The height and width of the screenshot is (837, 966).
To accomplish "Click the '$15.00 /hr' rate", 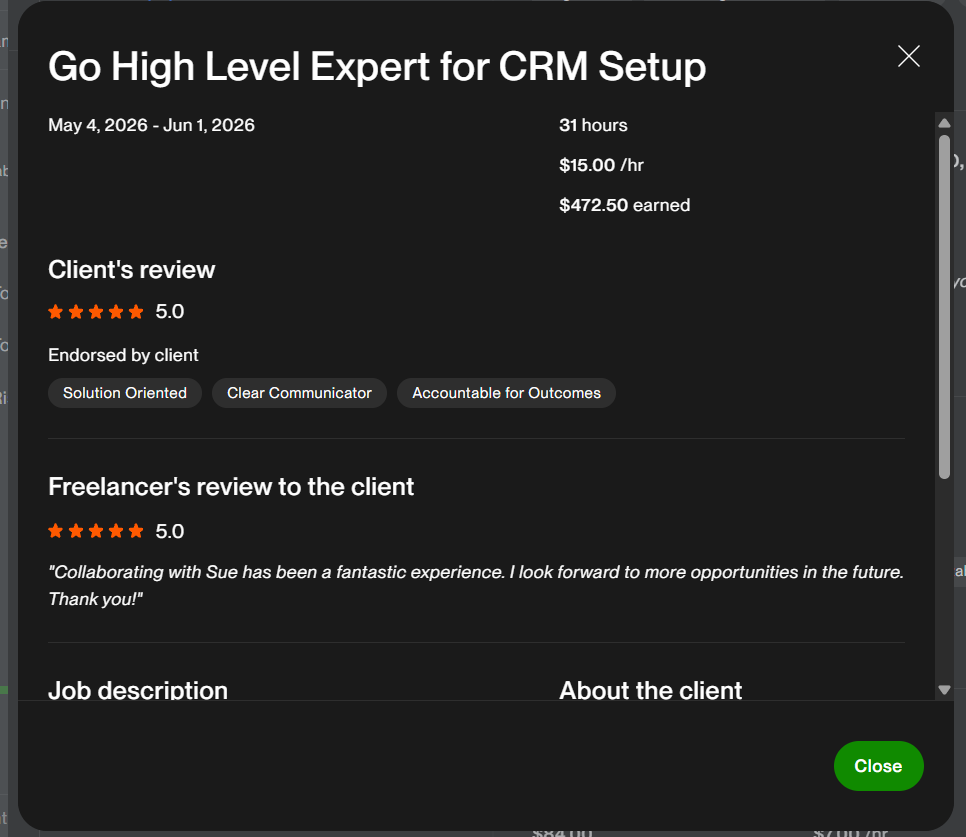I will (x=601, y=165).
